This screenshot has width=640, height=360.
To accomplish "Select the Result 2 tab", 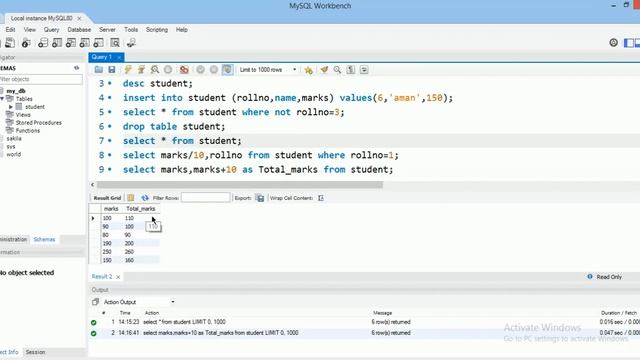I will pyautogui.click(x=102, y=277).
